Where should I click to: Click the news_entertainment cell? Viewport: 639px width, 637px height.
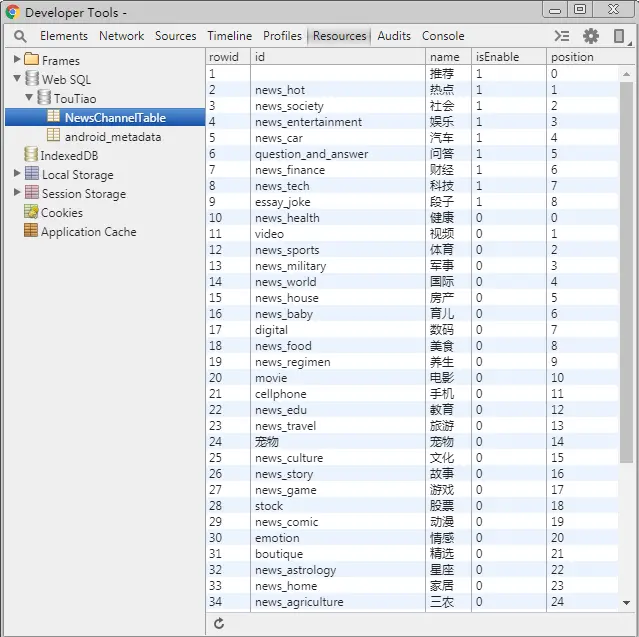[338, 122]
